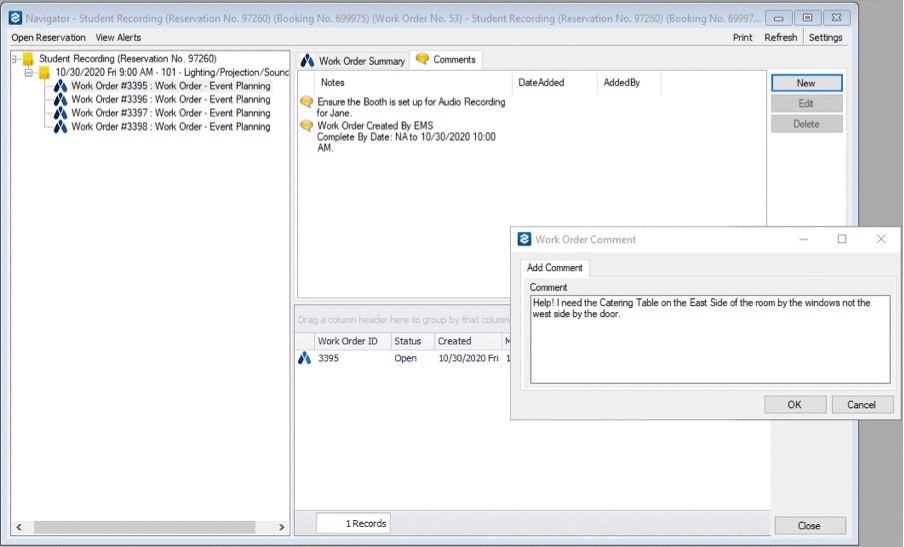Click the Work Order #3398 tree icon

tap(61, 127)
